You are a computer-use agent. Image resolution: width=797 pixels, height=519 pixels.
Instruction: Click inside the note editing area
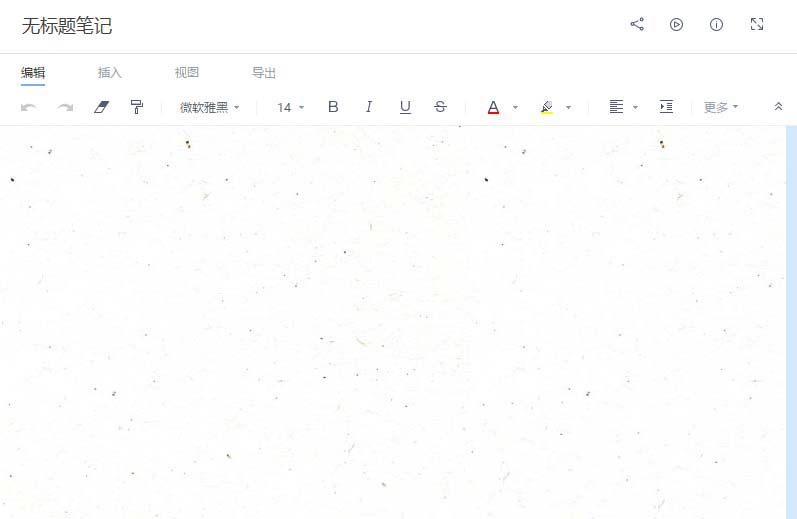click(x=392, y=322)
